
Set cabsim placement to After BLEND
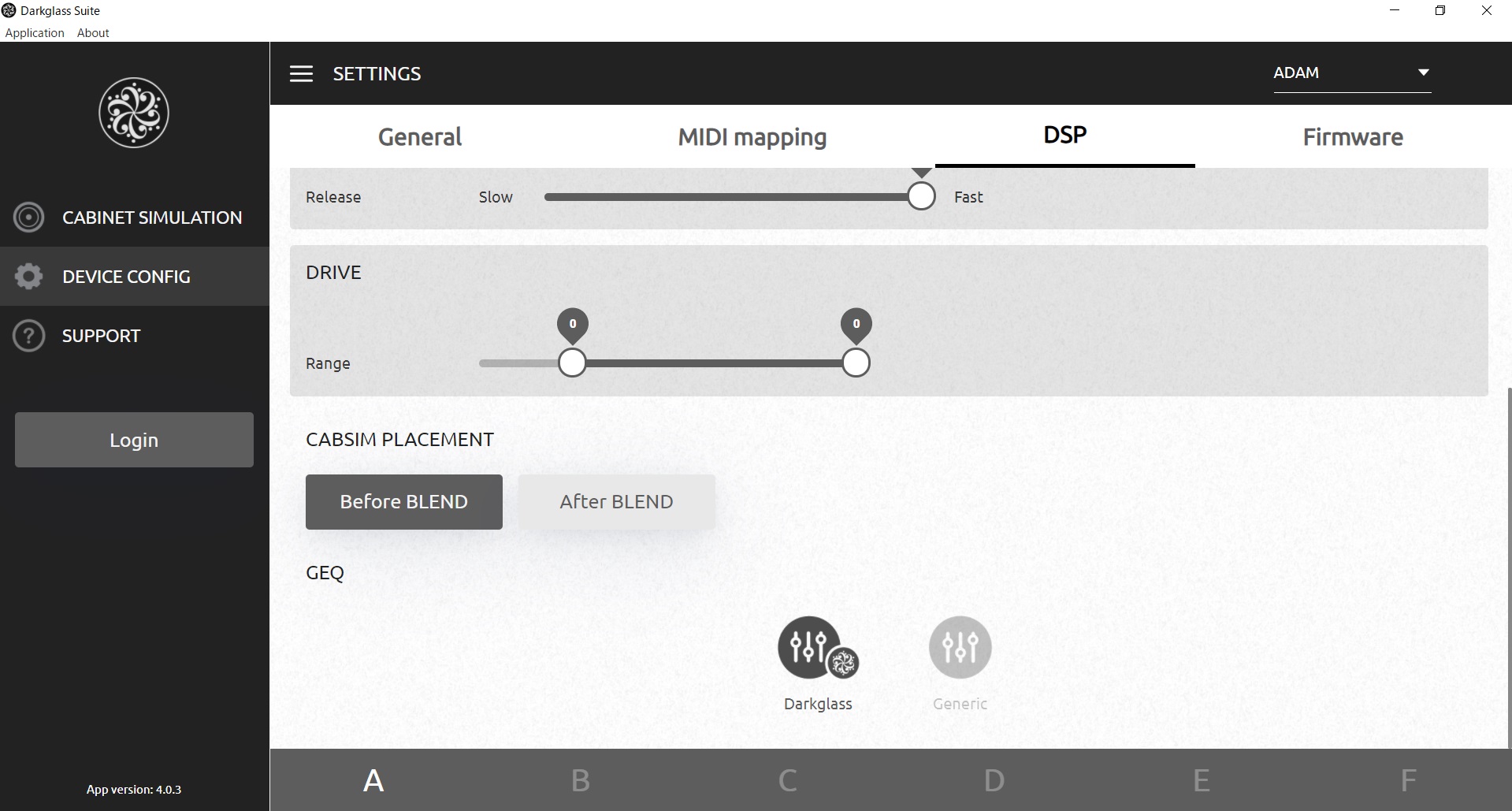click(616, 502)
